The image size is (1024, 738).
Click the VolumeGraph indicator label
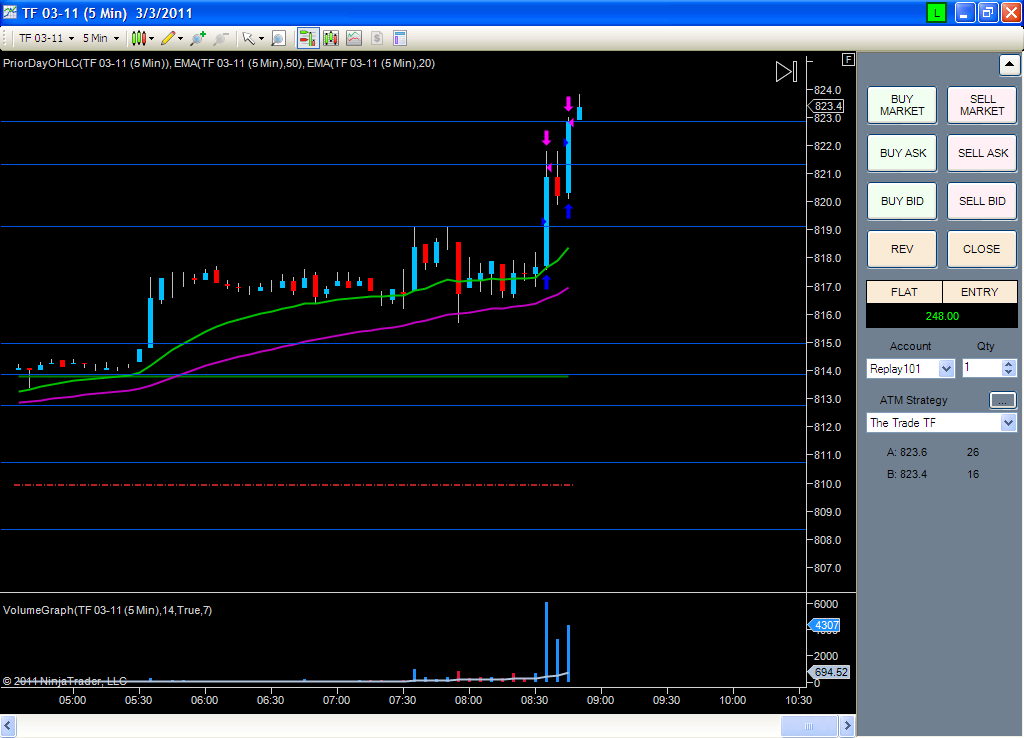pos(107,610)
